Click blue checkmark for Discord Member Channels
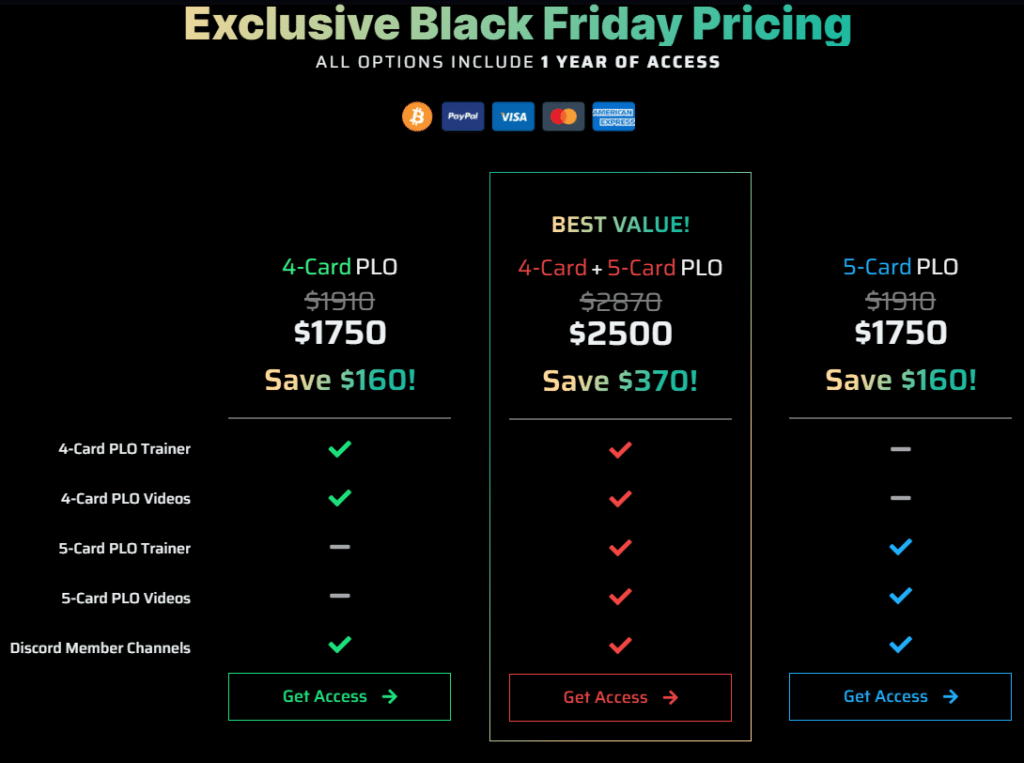The width and height of the screenshot is (1024, 763). point(900,645)
